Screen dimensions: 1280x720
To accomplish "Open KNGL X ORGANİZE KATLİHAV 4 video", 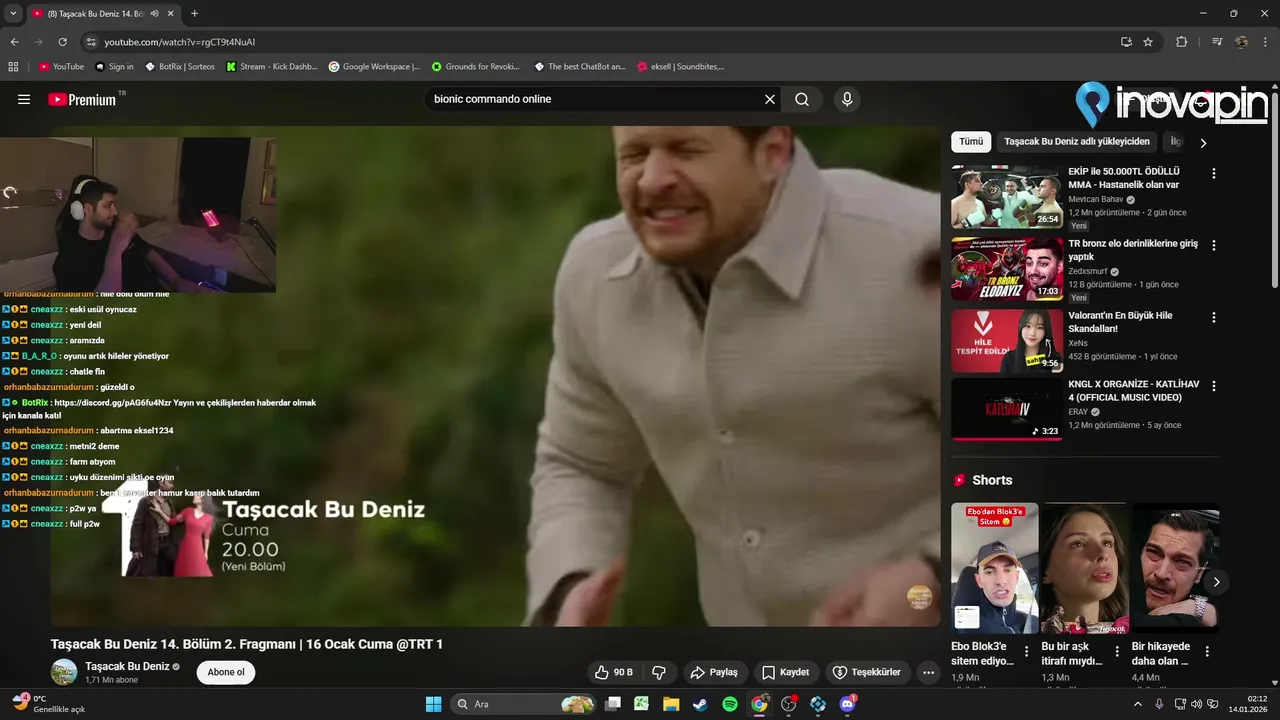I will click(1006, 409).
